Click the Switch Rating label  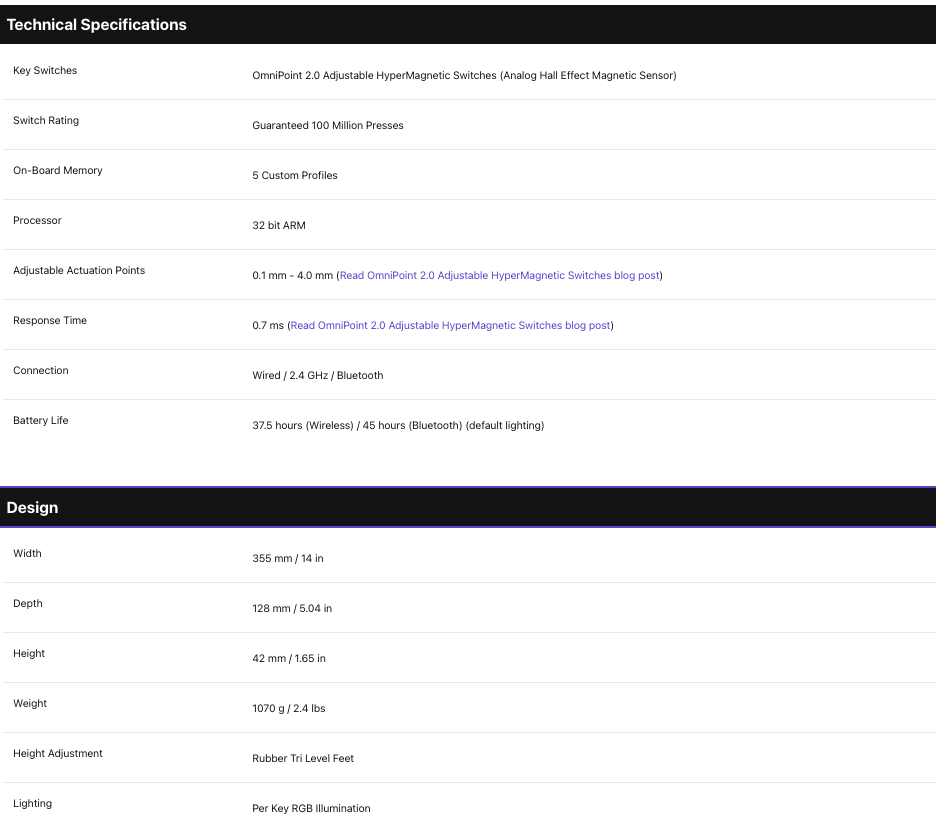(x=46, y=121)
